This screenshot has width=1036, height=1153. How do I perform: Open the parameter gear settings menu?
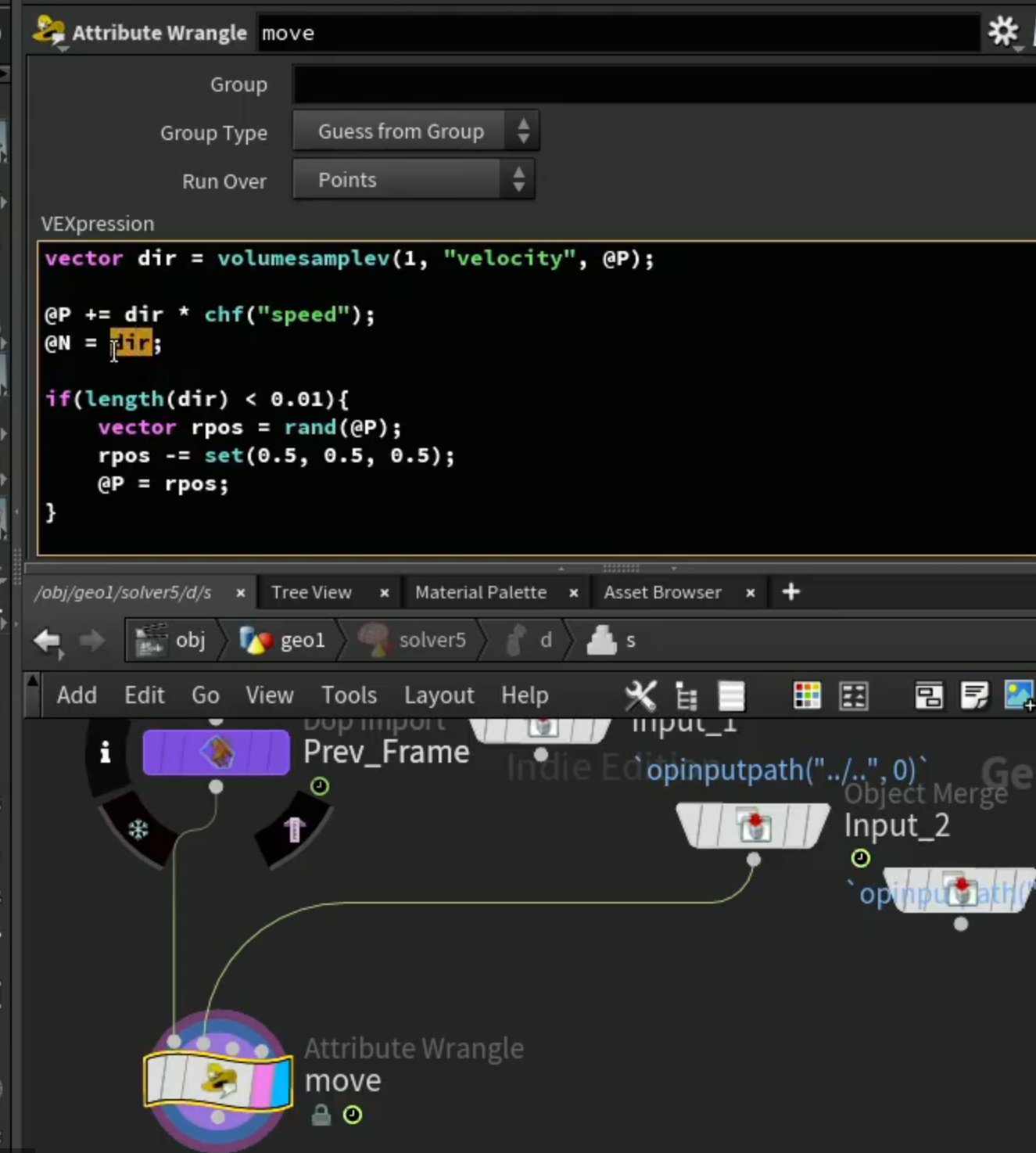pos(1002,32)
